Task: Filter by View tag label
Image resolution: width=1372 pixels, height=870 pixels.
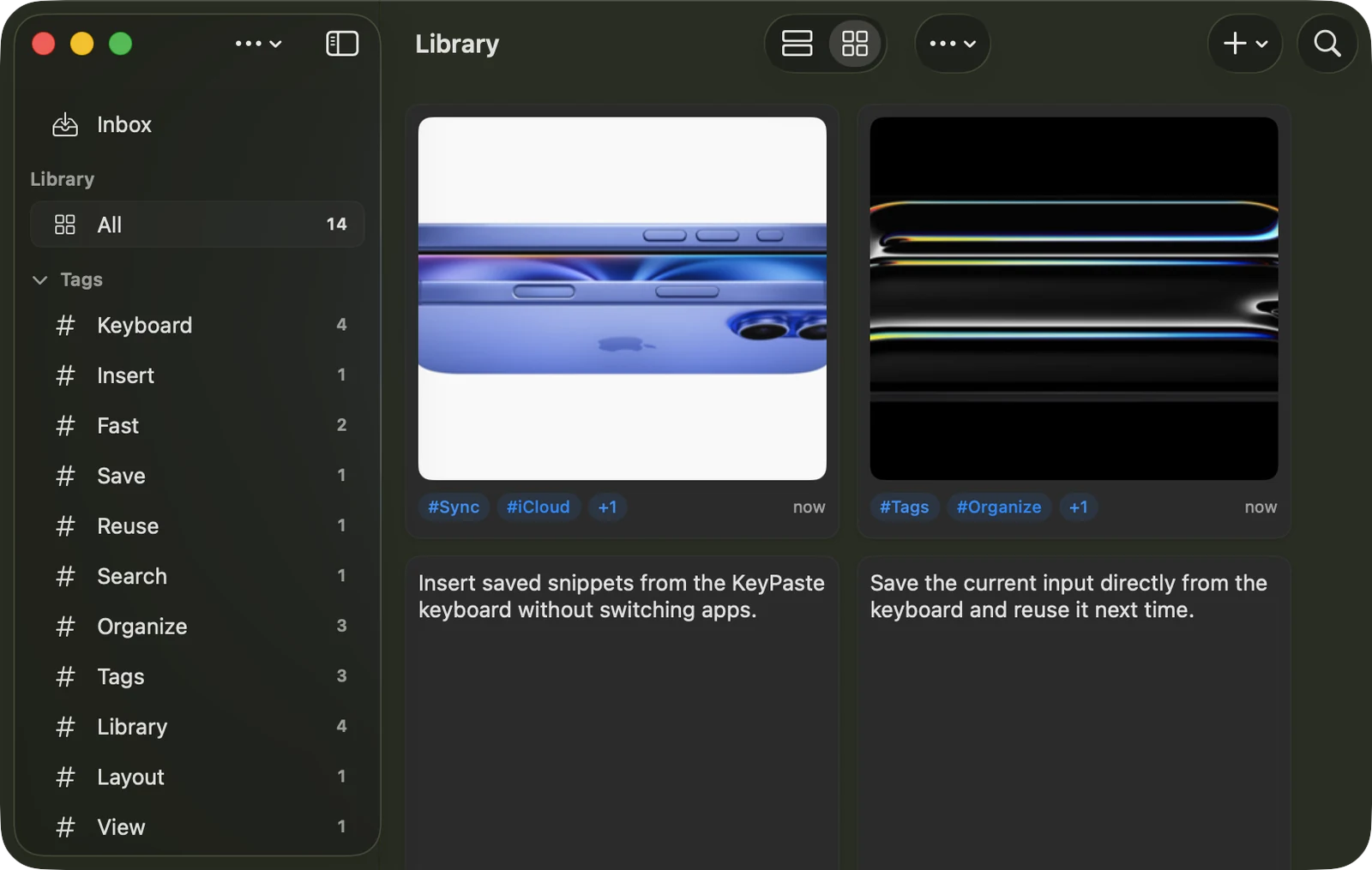Action: 121,827
